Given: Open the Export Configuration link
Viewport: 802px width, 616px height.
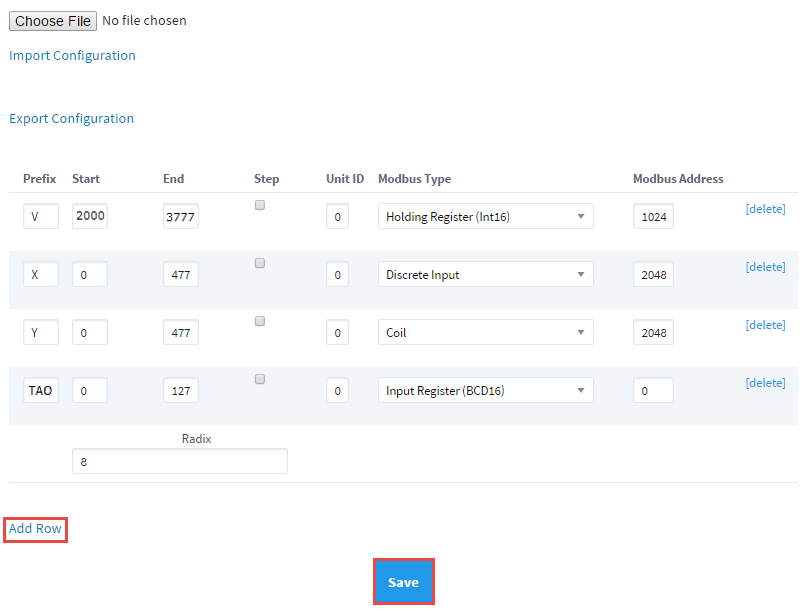Looking at the screenshot, I should pyautogui.click(x=71, y=118).
